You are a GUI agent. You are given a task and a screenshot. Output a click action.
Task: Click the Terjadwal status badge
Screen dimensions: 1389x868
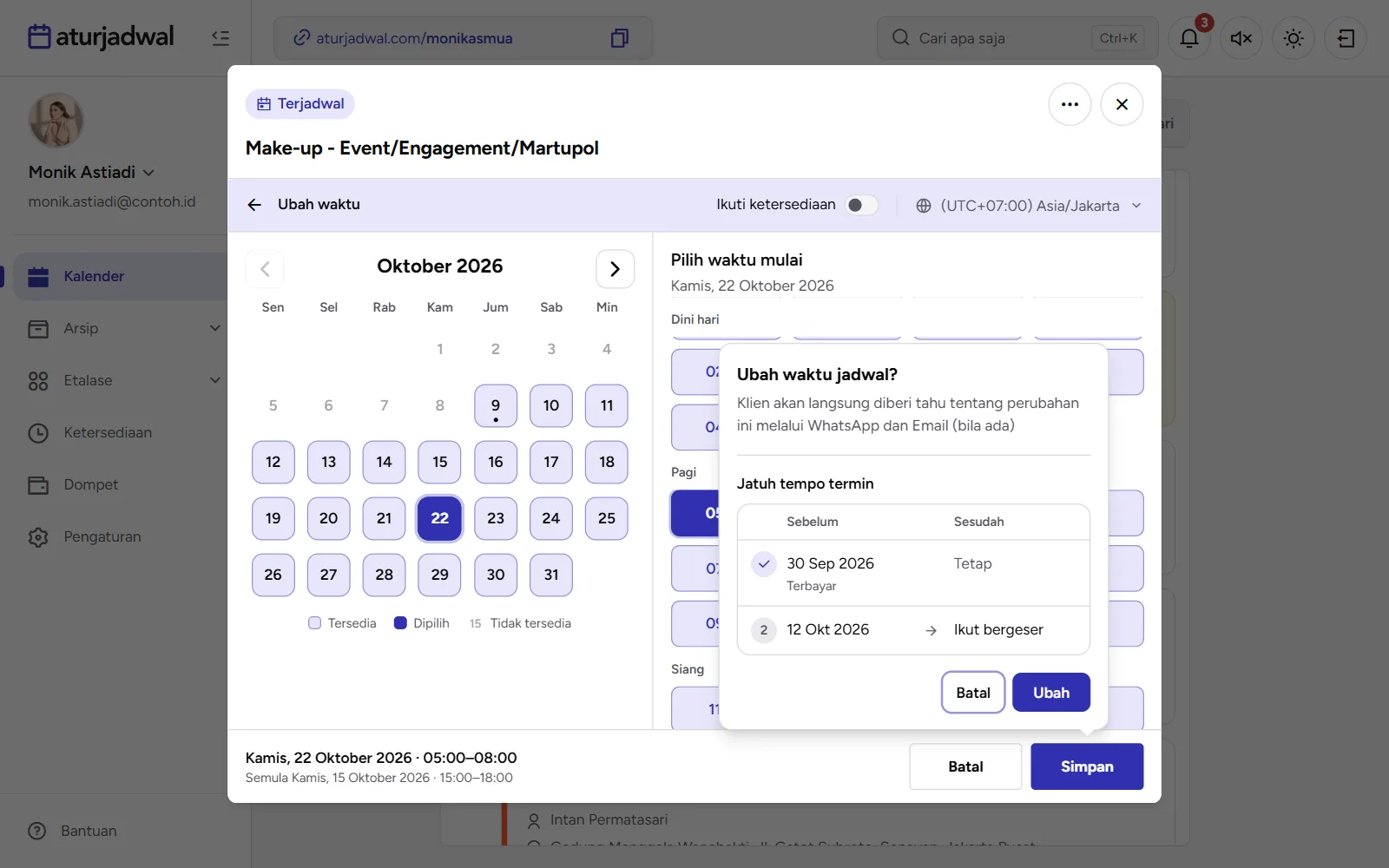[x=300, y=104]
